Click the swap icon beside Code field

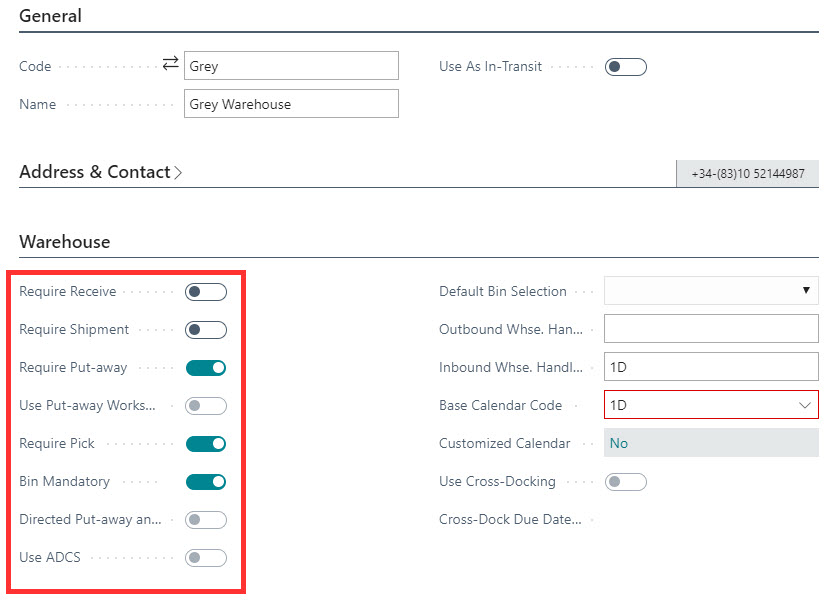click(x=170, y=65)
